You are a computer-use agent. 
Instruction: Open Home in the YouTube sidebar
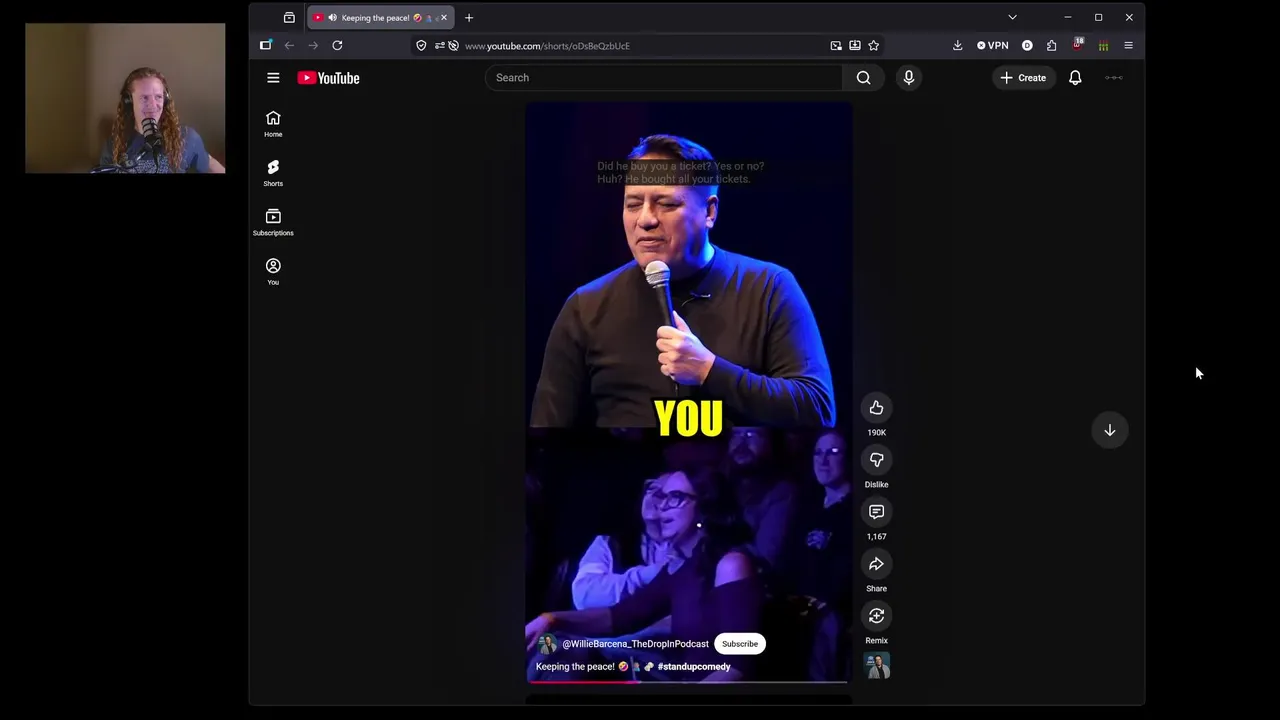point(273,124)
